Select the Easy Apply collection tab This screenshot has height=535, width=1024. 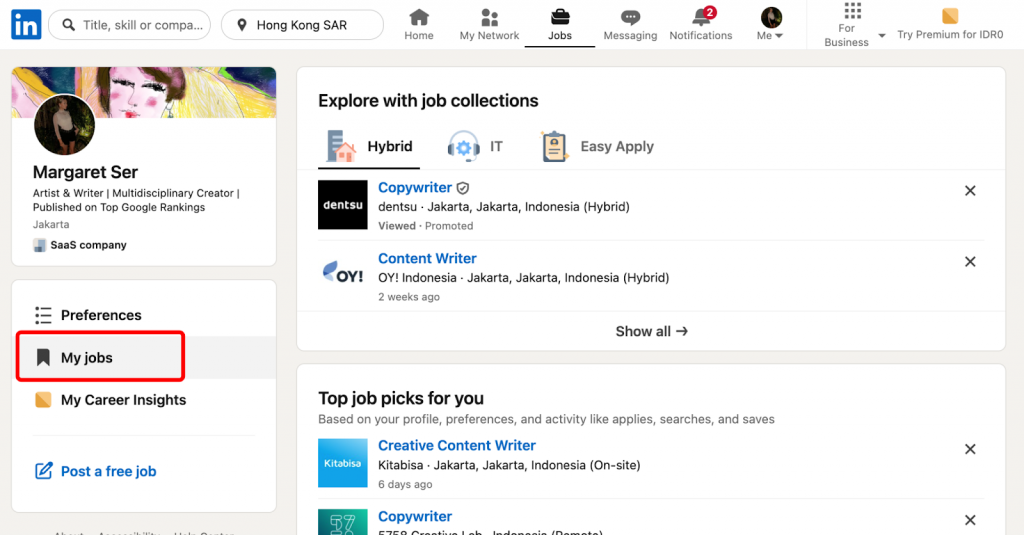point(597,147)
